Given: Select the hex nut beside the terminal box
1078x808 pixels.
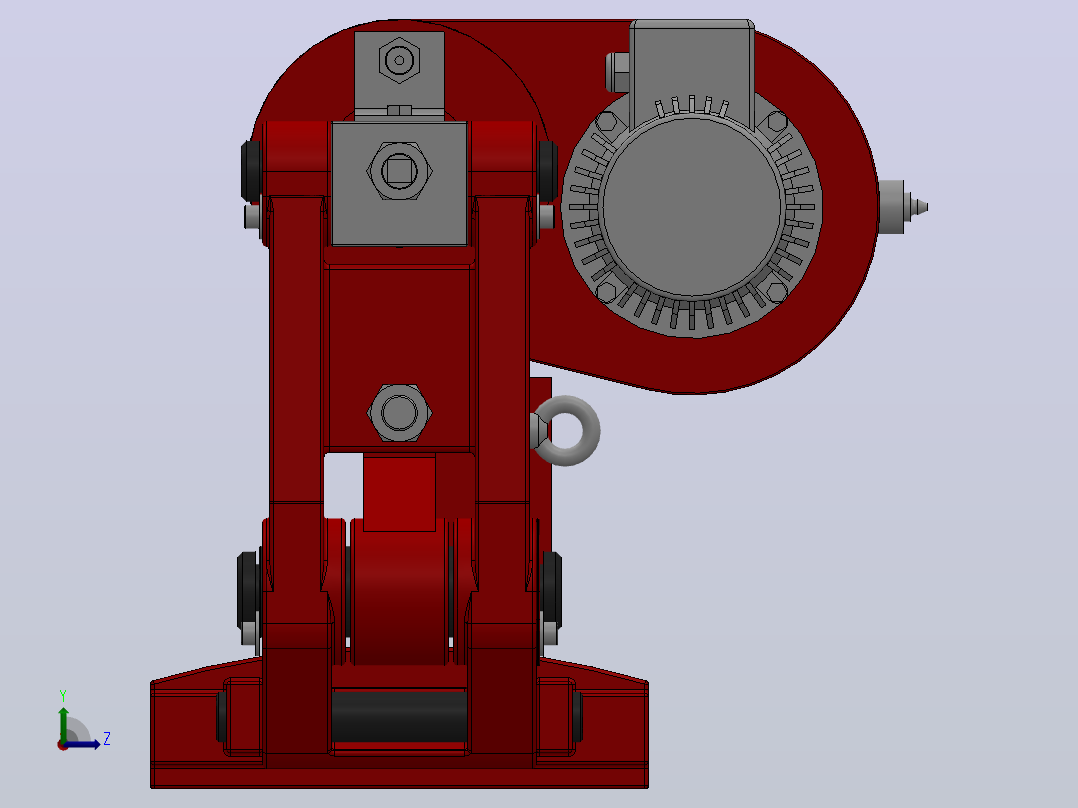Looking at the screenshot, I should pos(617,72).
